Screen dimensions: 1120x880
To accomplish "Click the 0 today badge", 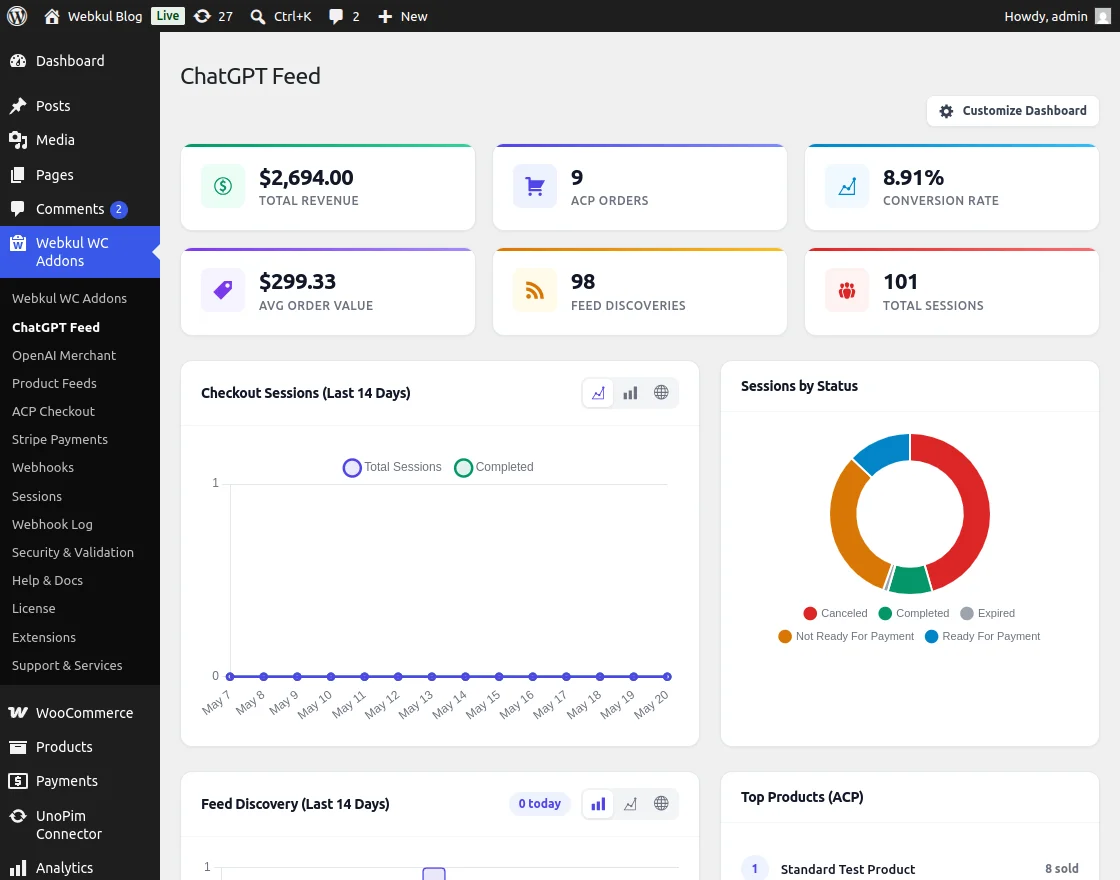I will tap(539, 804).
